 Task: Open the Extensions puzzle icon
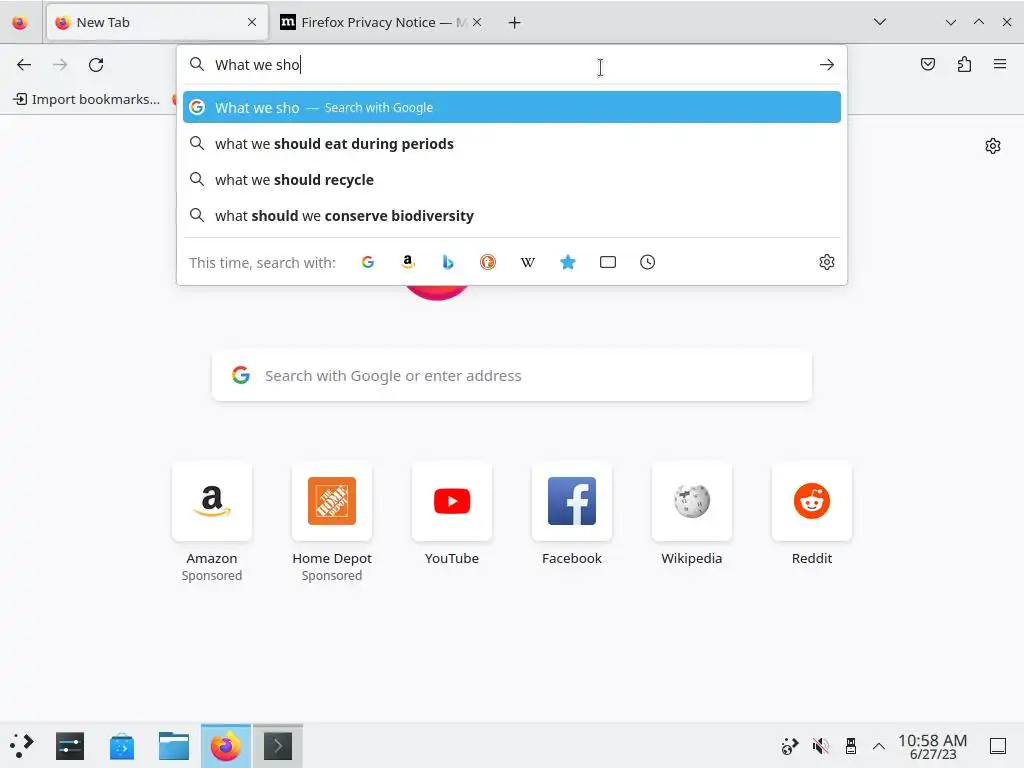[x=964, y=64]
